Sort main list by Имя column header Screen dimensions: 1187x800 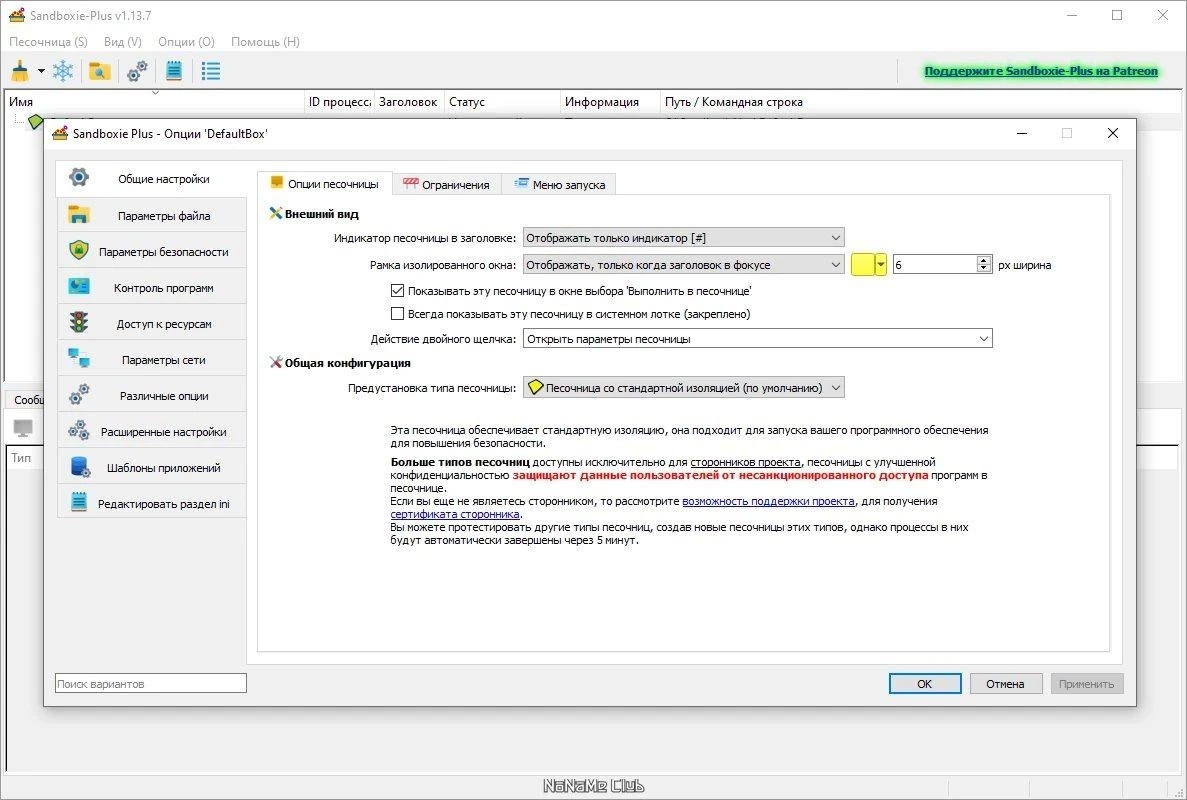[x=155, y=101]
